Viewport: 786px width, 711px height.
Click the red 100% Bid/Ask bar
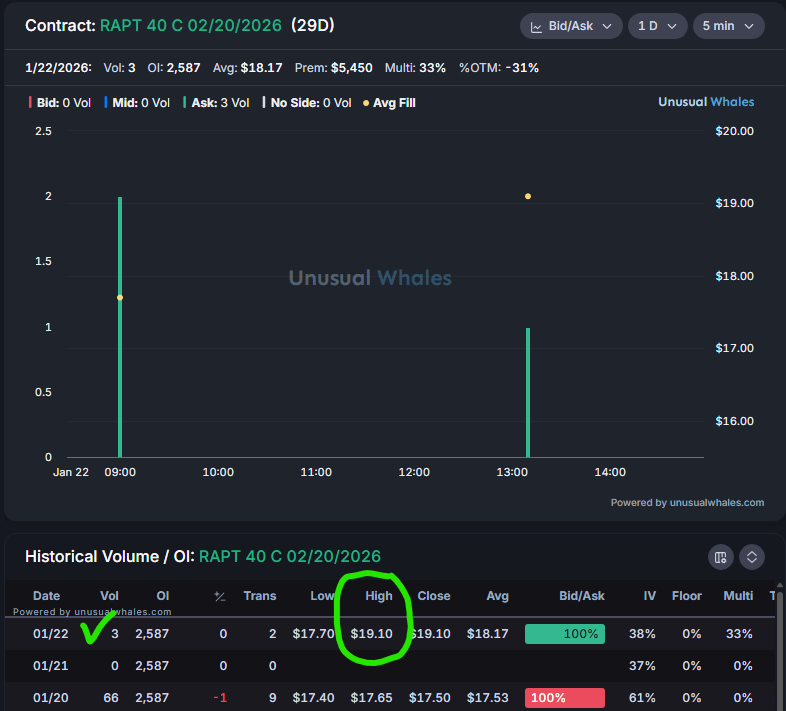pyautogui.click(x=565, y=698)
